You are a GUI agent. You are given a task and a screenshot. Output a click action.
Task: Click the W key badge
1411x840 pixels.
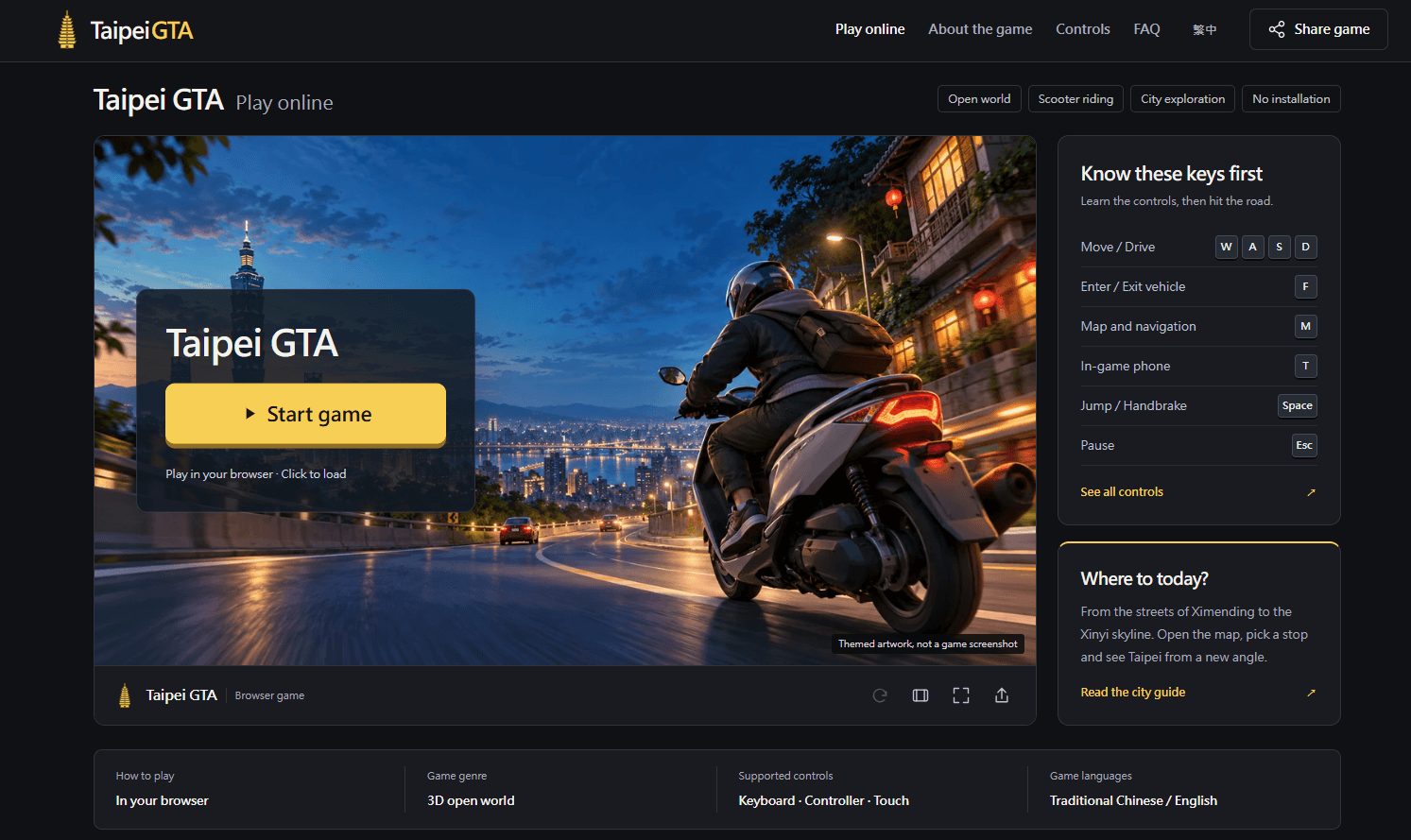coord(1226,247)
